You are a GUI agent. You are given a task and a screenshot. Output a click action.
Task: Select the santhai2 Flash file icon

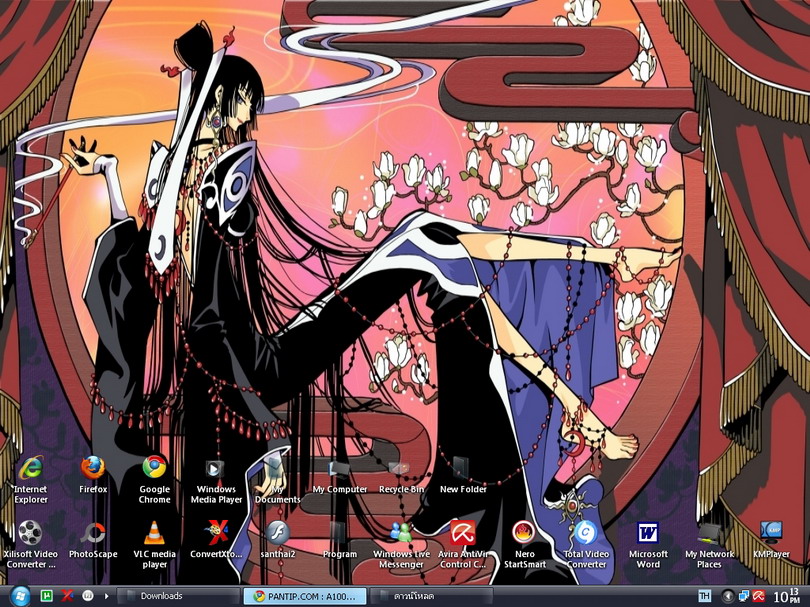pos(277,540)
